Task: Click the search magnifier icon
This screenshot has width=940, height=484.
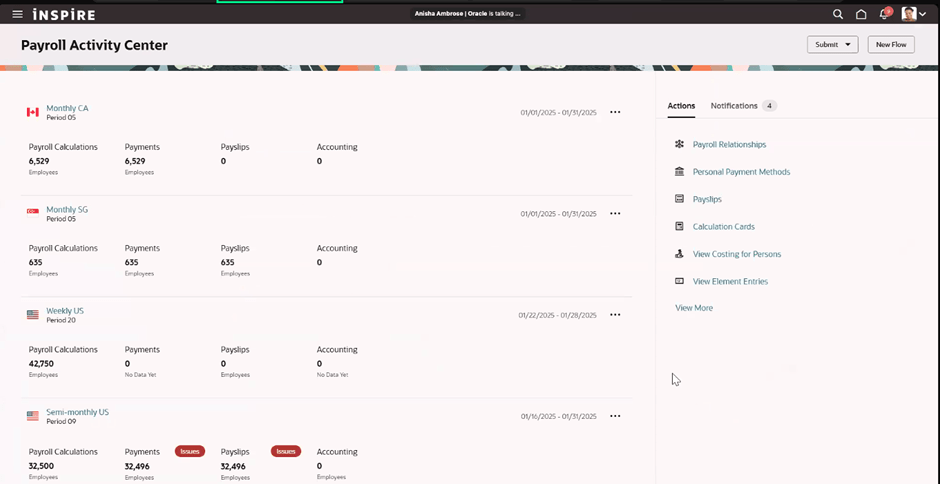Action: click(838, 14)
